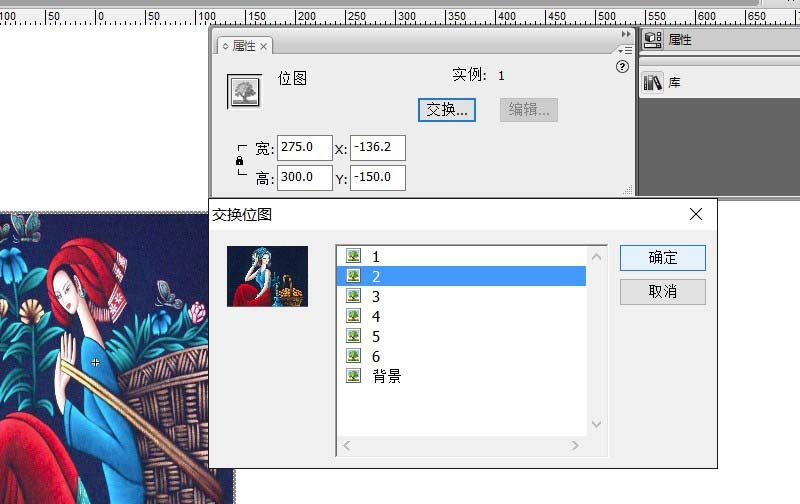Click the list scroll-down arrow
This screenshot has height=504, width=800.
click(x=596, y=424)
